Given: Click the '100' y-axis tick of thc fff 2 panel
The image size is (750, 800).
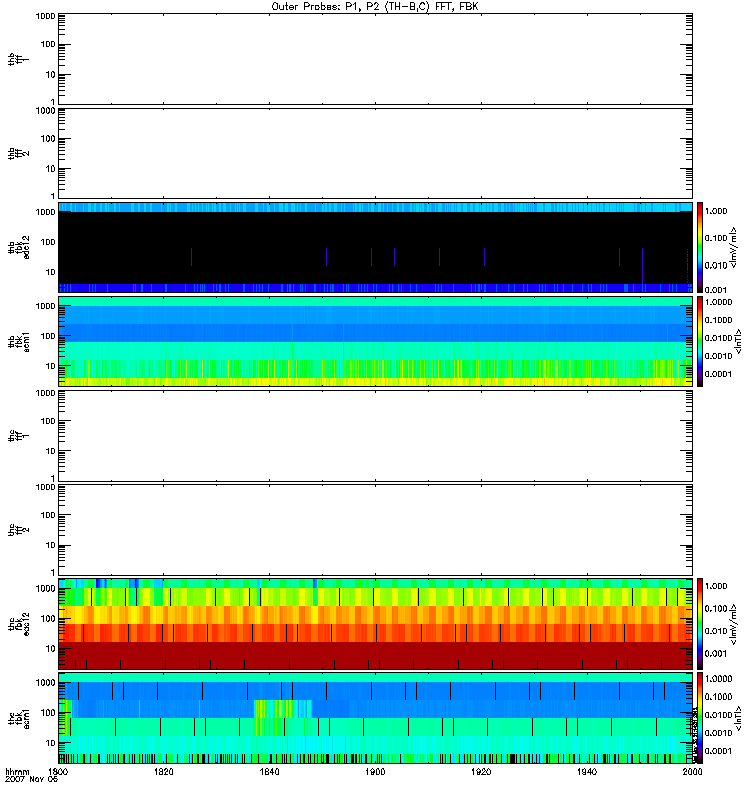Looking at the screenshot, I should click(x=48, y=515).
